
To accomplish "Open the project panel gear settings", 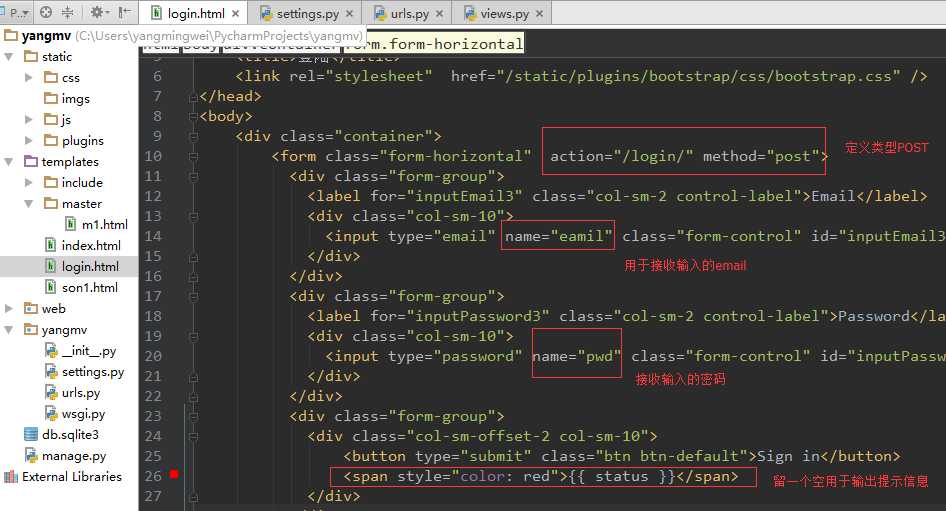I will pyautogui.click(x=99, y=12).
